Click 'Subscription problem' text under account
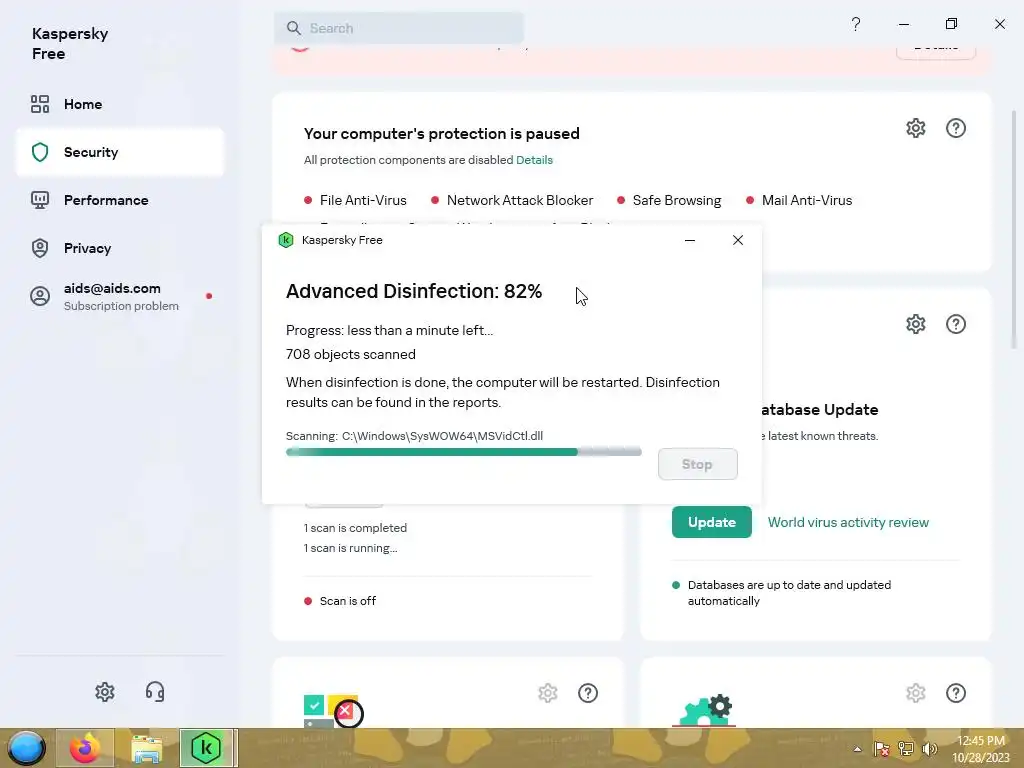The image size is (1024, 768). [121, 306]
